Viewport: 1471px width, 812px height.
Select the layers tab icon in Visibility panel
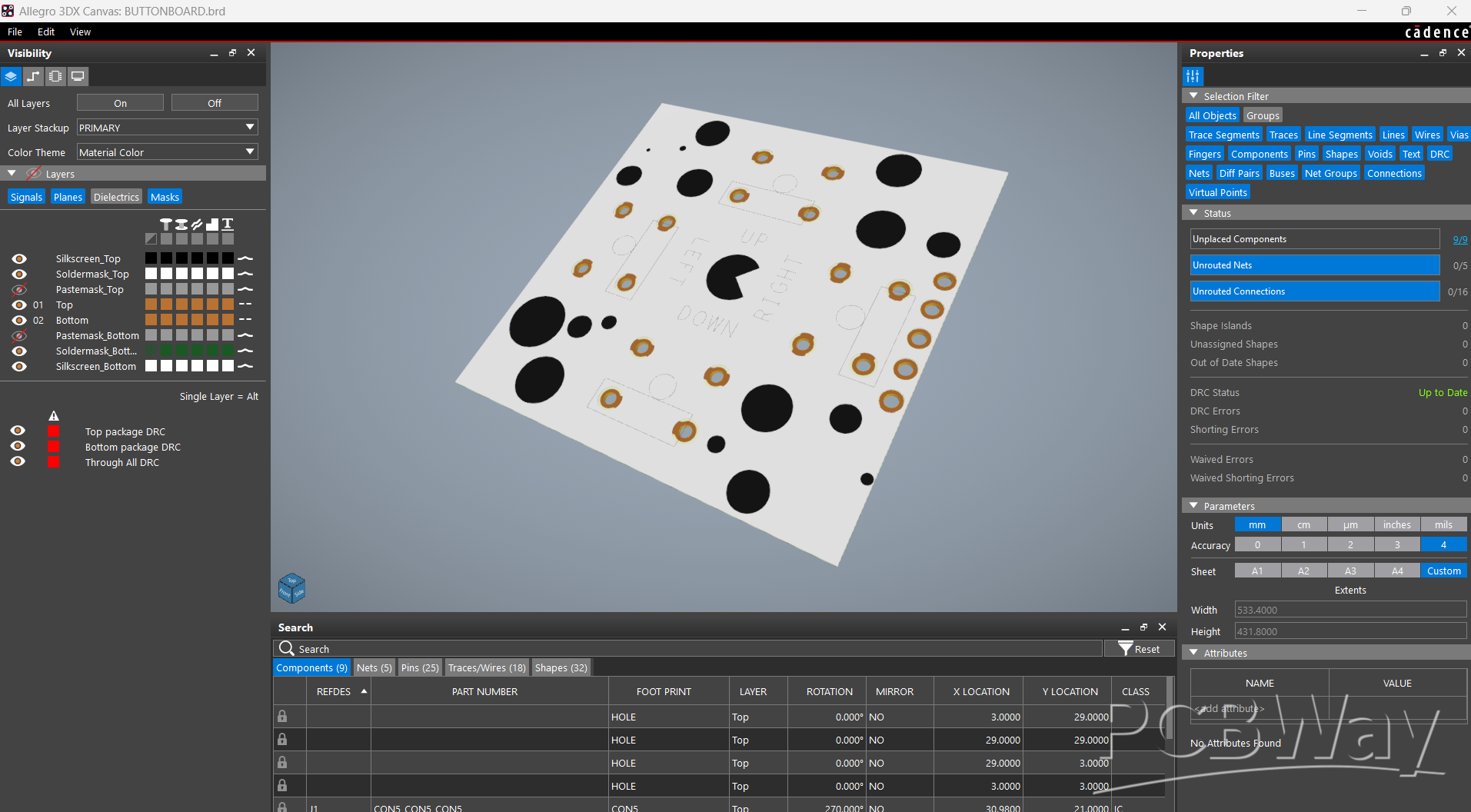(x=11, y=76)
